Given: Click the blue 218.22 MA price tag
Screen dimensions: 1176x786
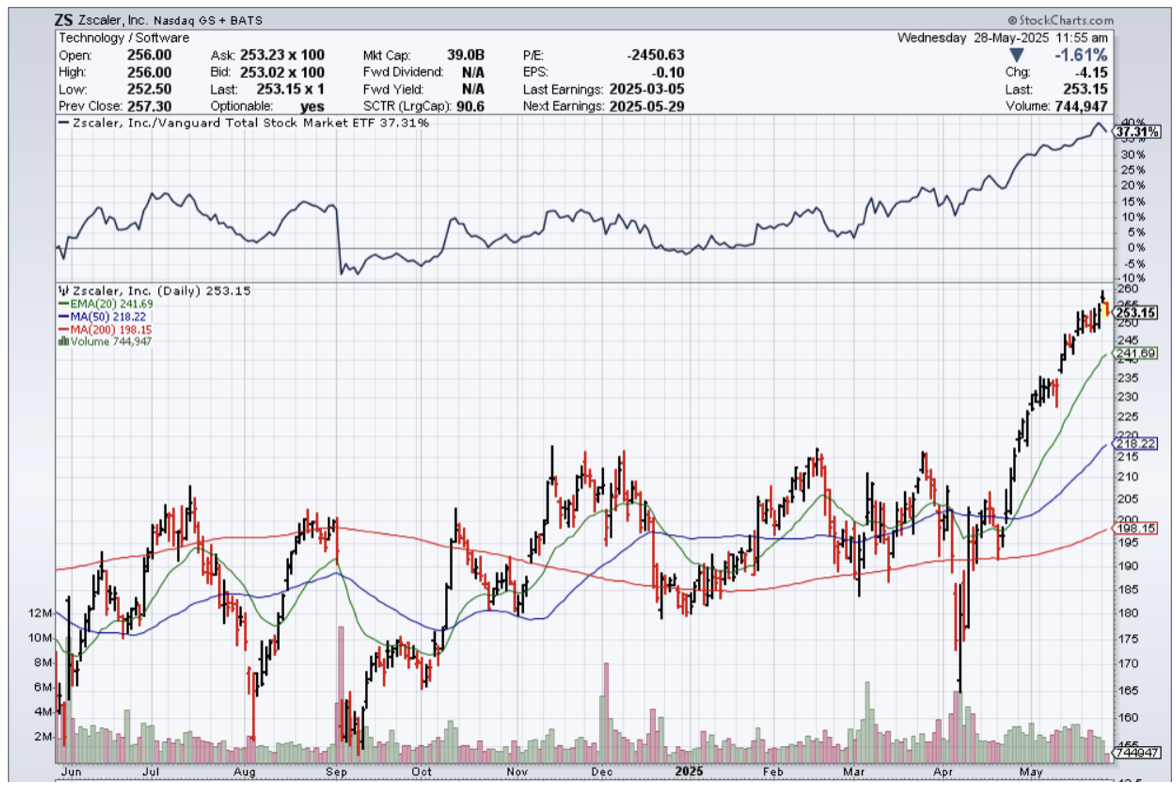Looking at the screenshot, I should coord(1137,443).
